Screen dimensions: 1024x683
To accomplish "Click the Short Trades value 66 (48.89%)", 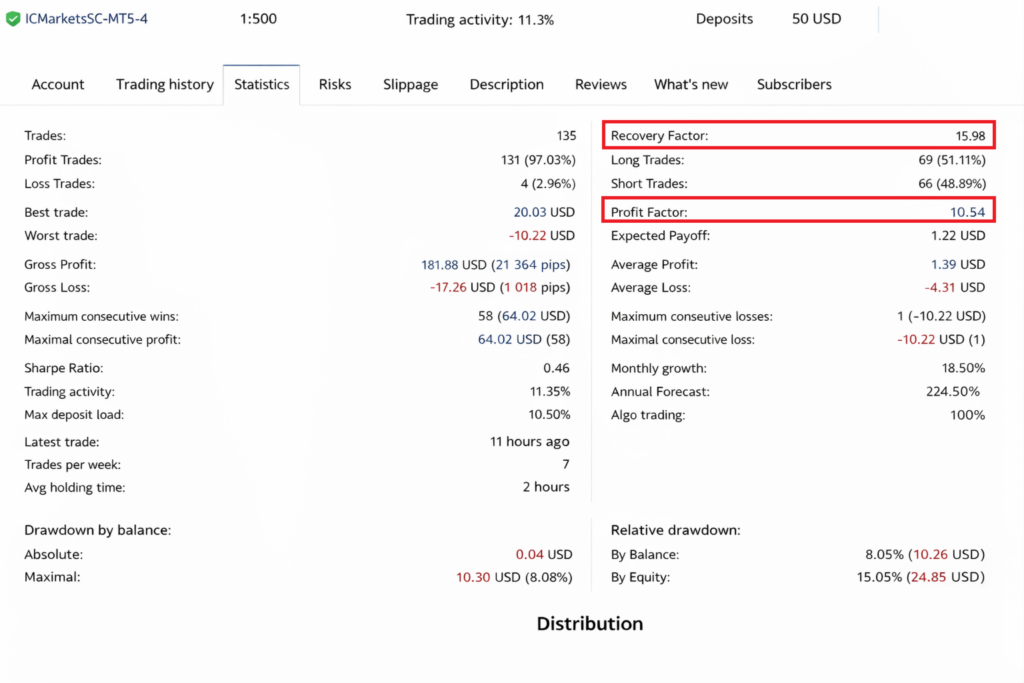I will point(952,183).
